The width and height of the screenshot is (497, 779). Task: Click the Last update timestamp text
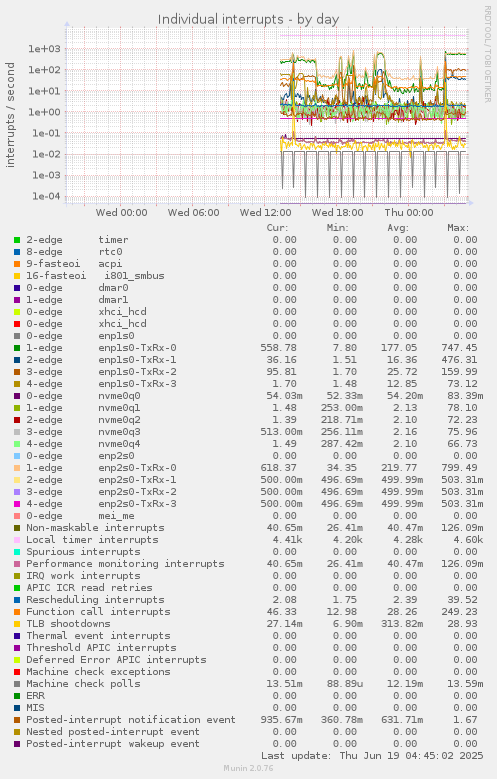[x=372, y=756]
